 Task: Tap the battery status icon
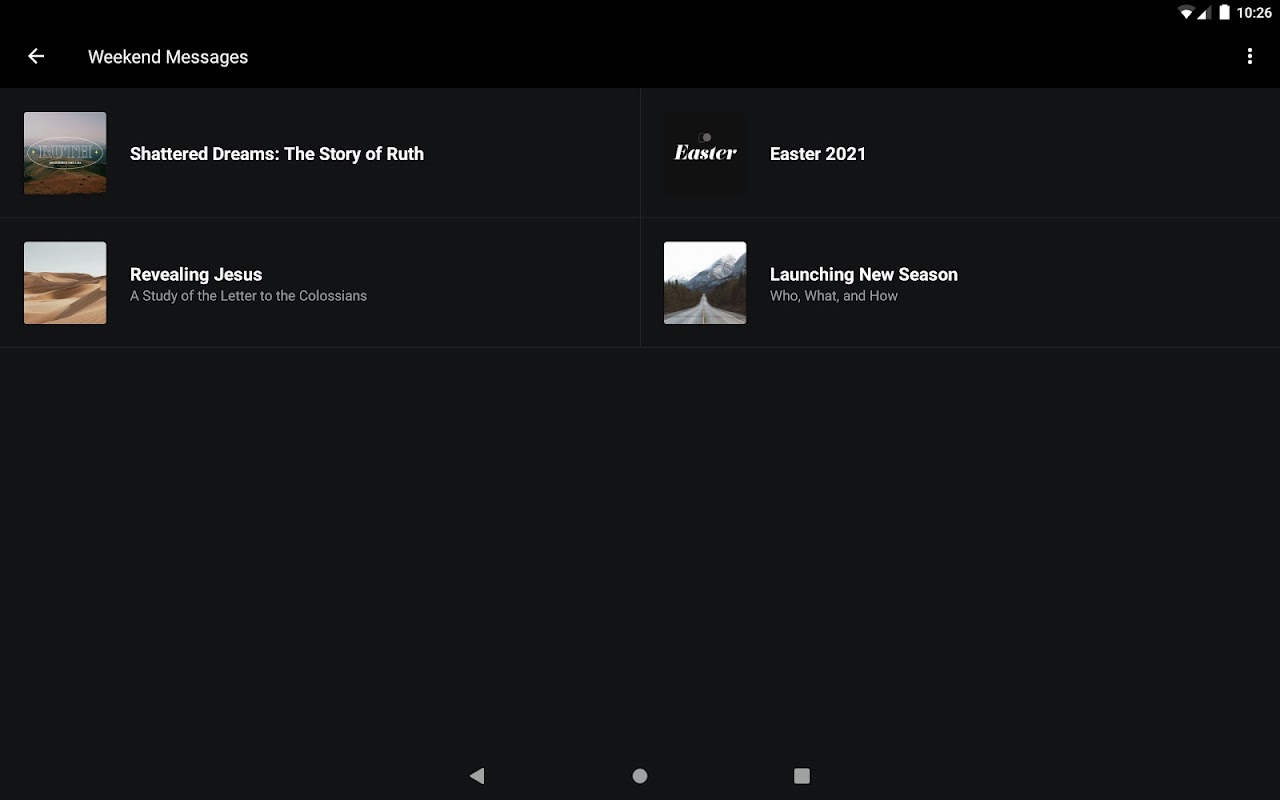click(x=1224, y=13)
